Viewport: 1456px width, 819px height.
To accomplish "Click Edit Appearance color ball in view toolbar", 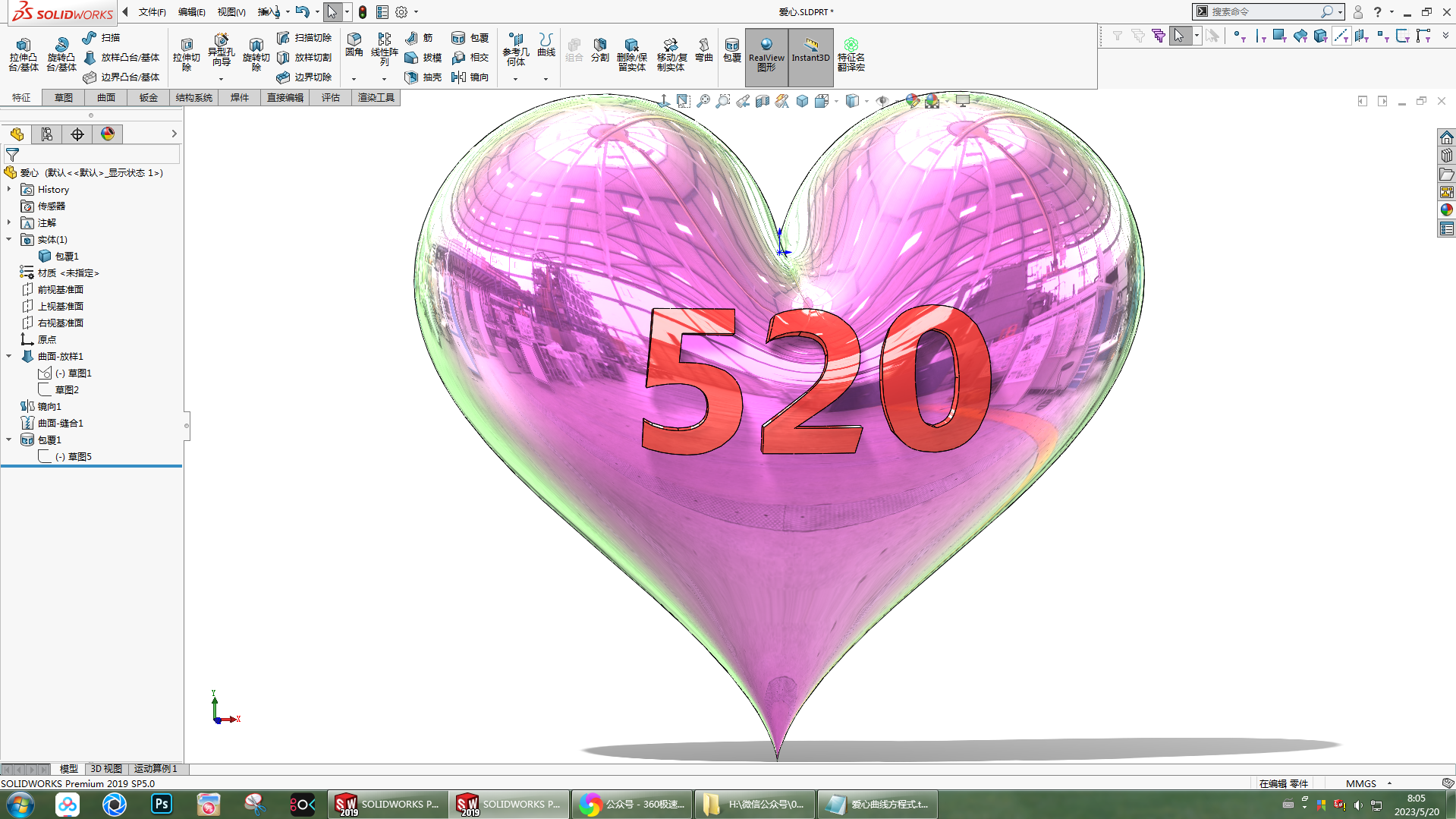I will [x=912, y=101].
